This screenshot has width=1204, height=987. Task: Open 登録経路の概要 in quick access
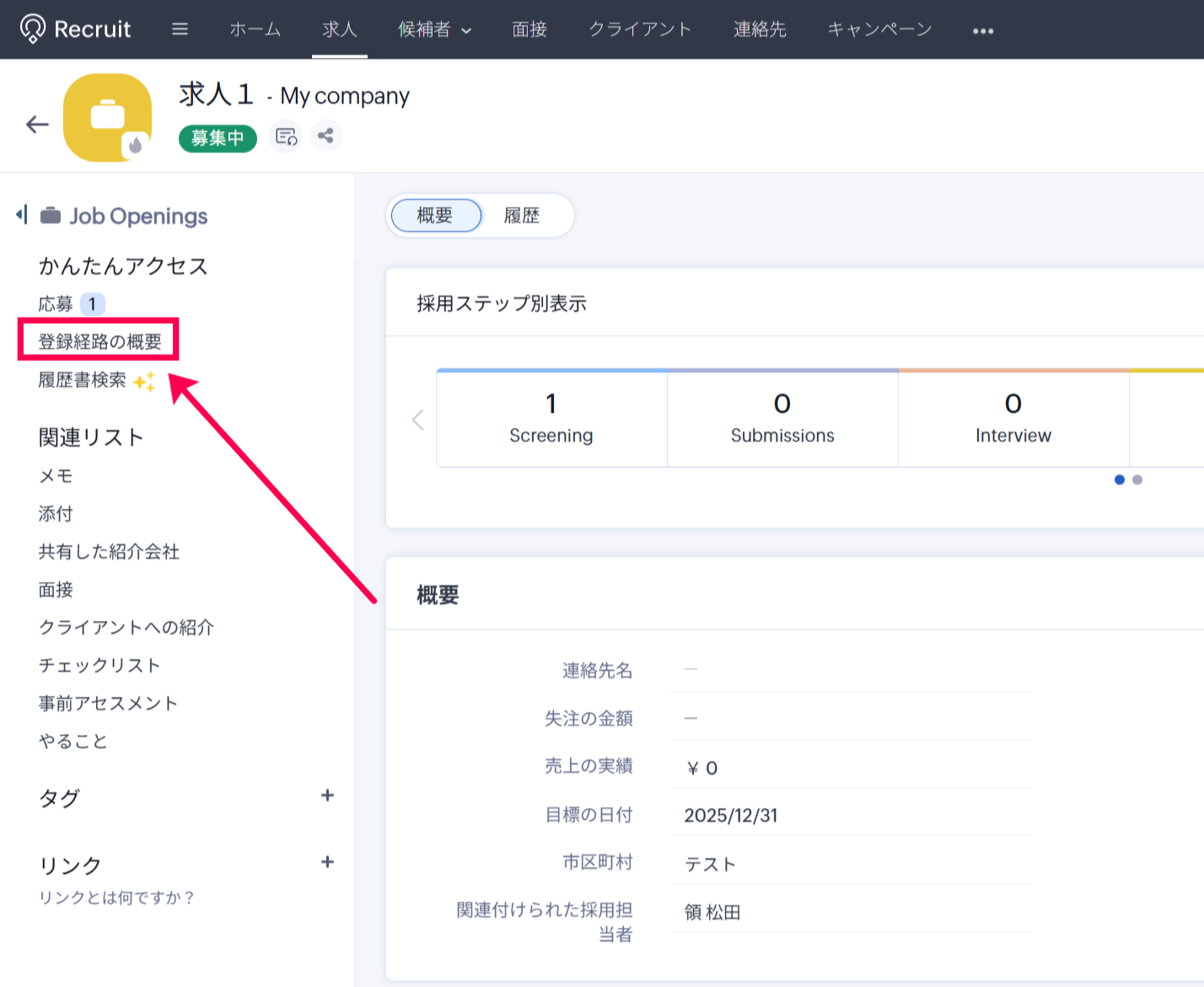pyautogui.click(x=99, y=341)
